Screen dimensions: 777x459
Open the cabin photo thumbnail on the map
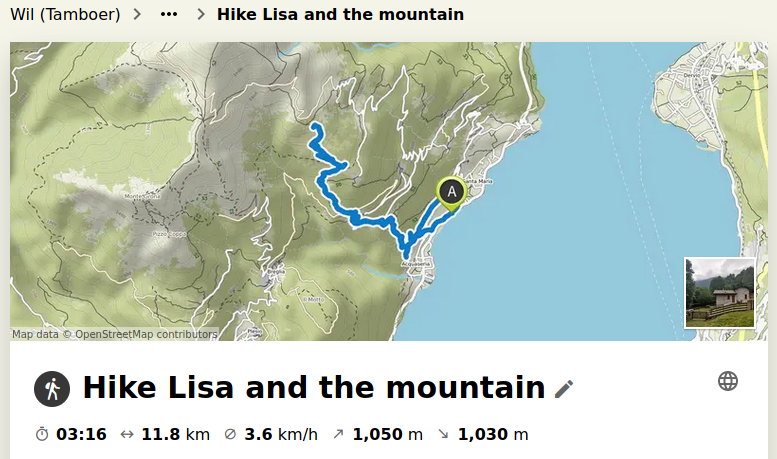[x=720, y=292]
